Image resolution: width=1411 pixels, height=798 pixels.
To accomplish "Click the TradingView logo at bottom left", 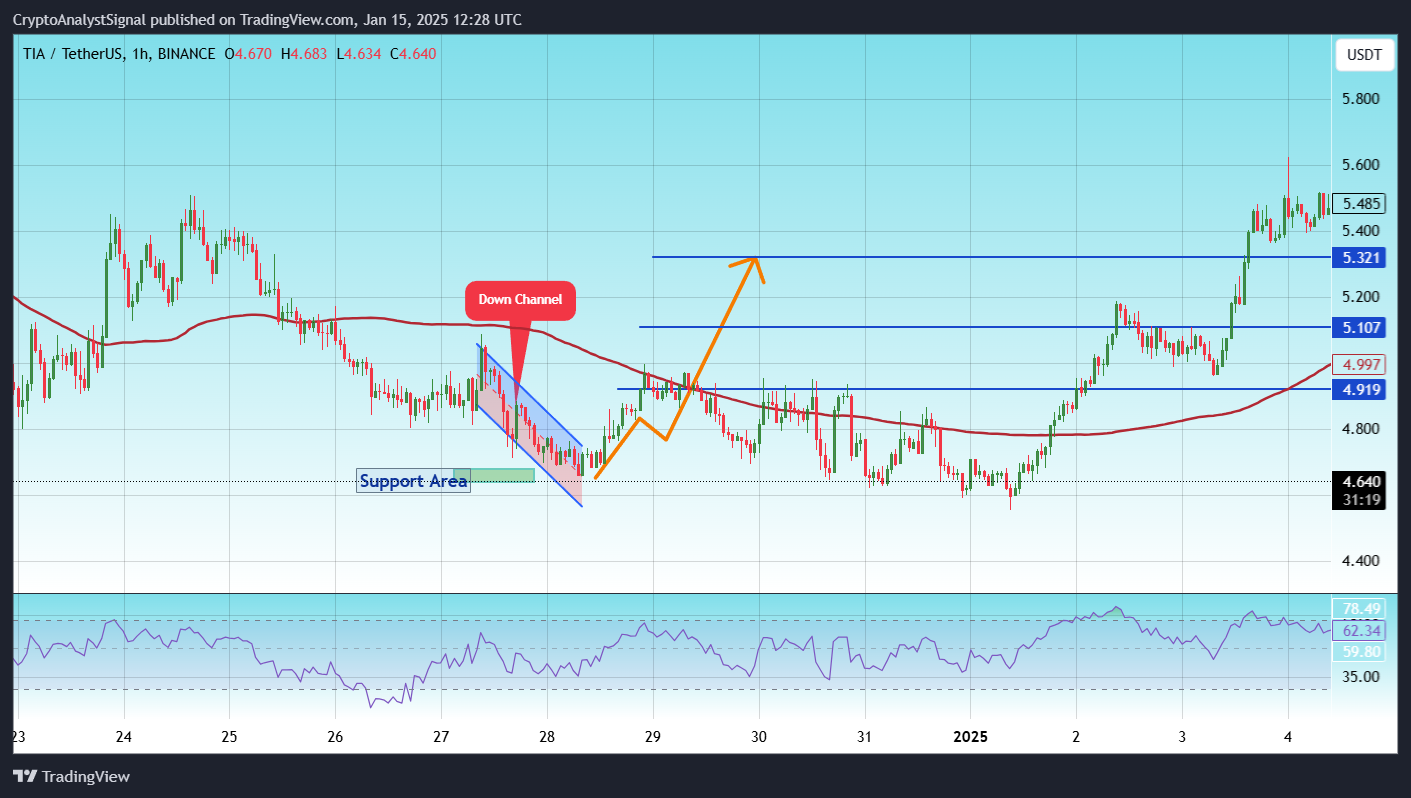I will [71, 776].
